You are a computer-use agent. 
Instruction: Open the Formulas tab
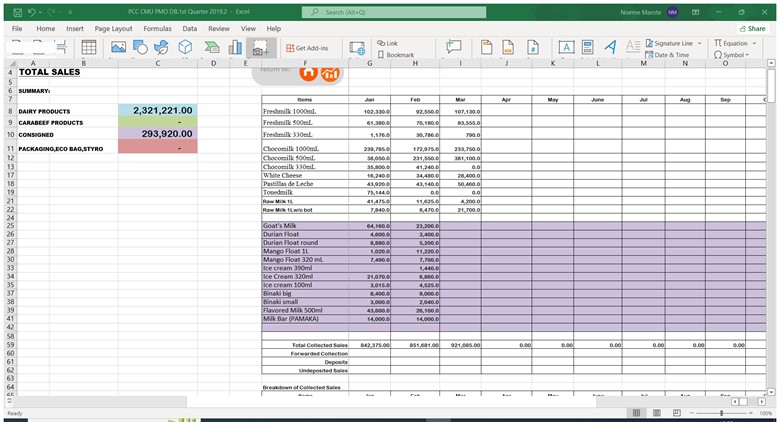157,28
